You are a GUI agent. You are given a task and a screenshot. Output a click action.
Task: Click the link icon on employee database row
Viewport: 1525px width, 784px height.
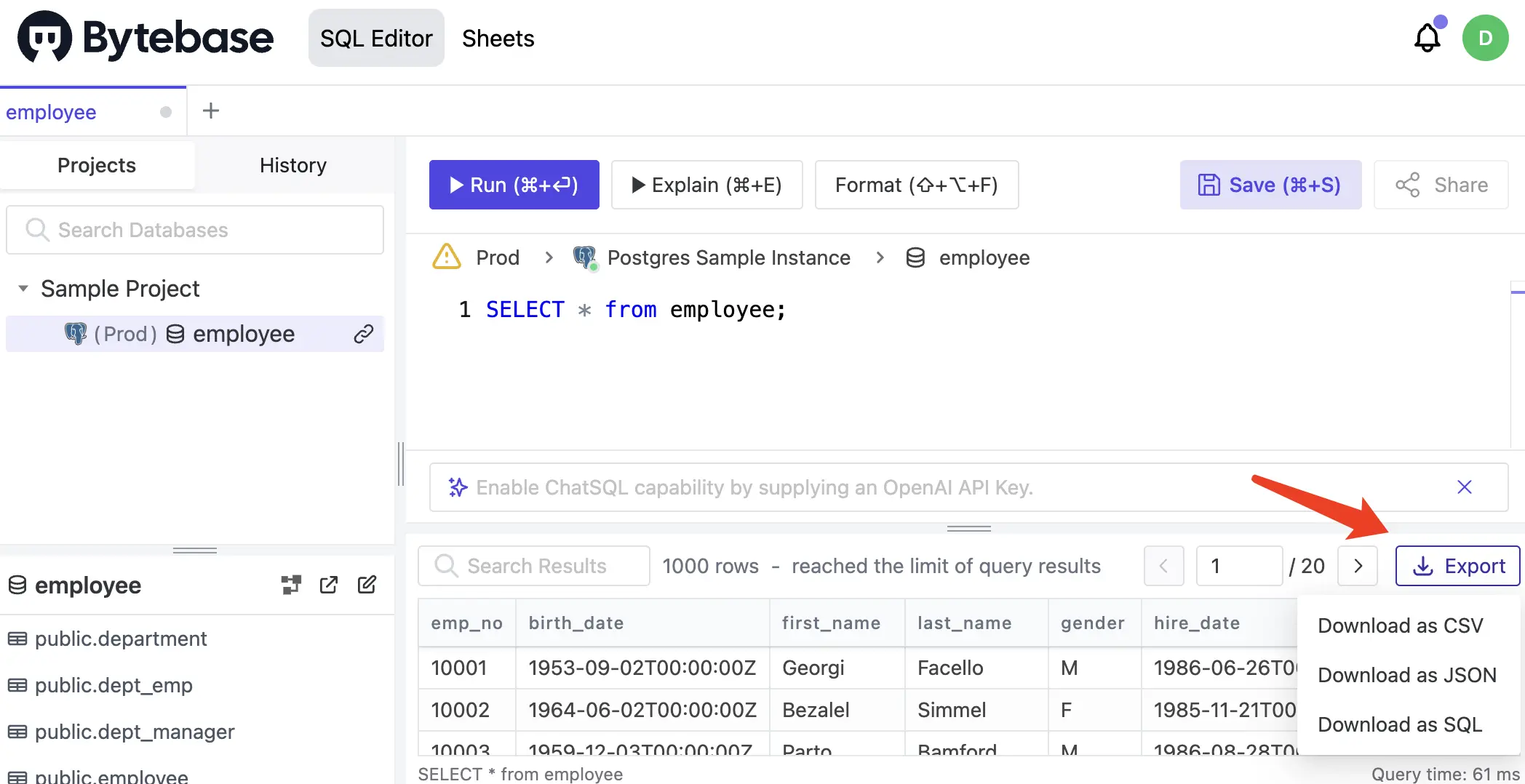[x=364, y=334]
